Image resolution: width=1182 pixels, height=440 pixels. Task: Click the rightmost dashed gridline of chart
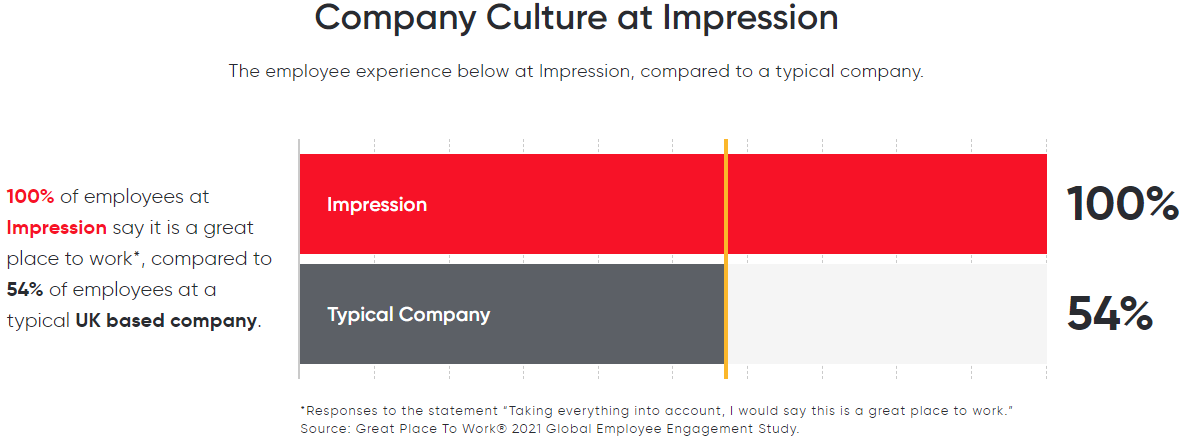click(1046, 258)
